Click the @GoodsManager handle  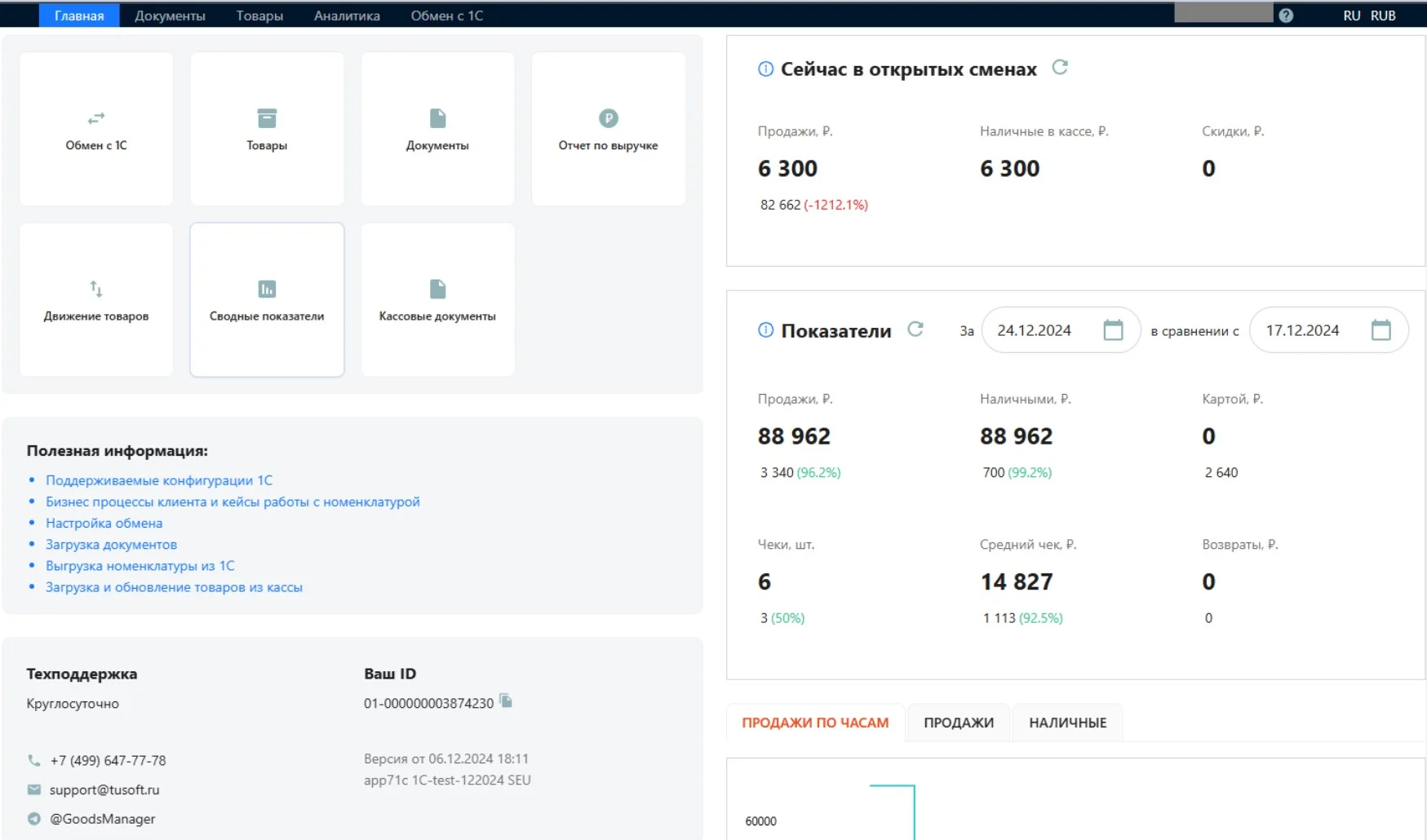click(103, 819)
